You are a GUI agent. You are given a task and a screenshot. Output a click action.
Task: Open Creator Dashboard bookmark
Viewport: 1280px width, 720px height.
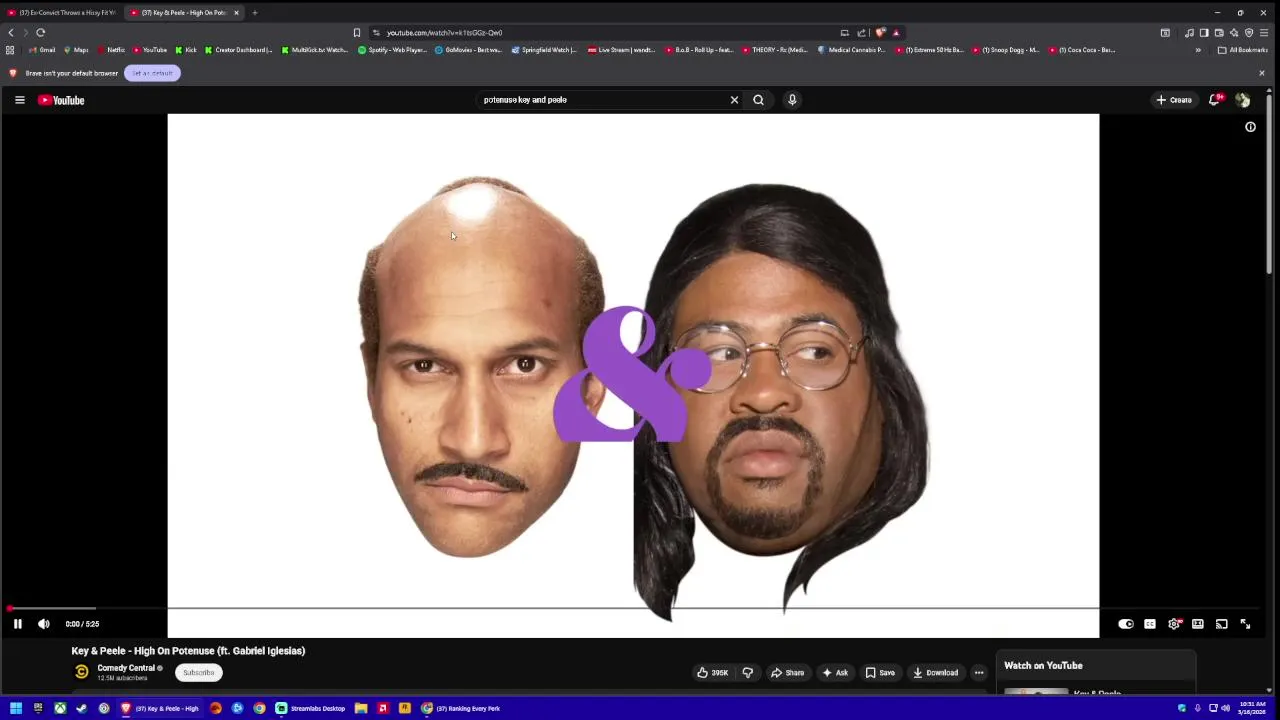[238, 50]
